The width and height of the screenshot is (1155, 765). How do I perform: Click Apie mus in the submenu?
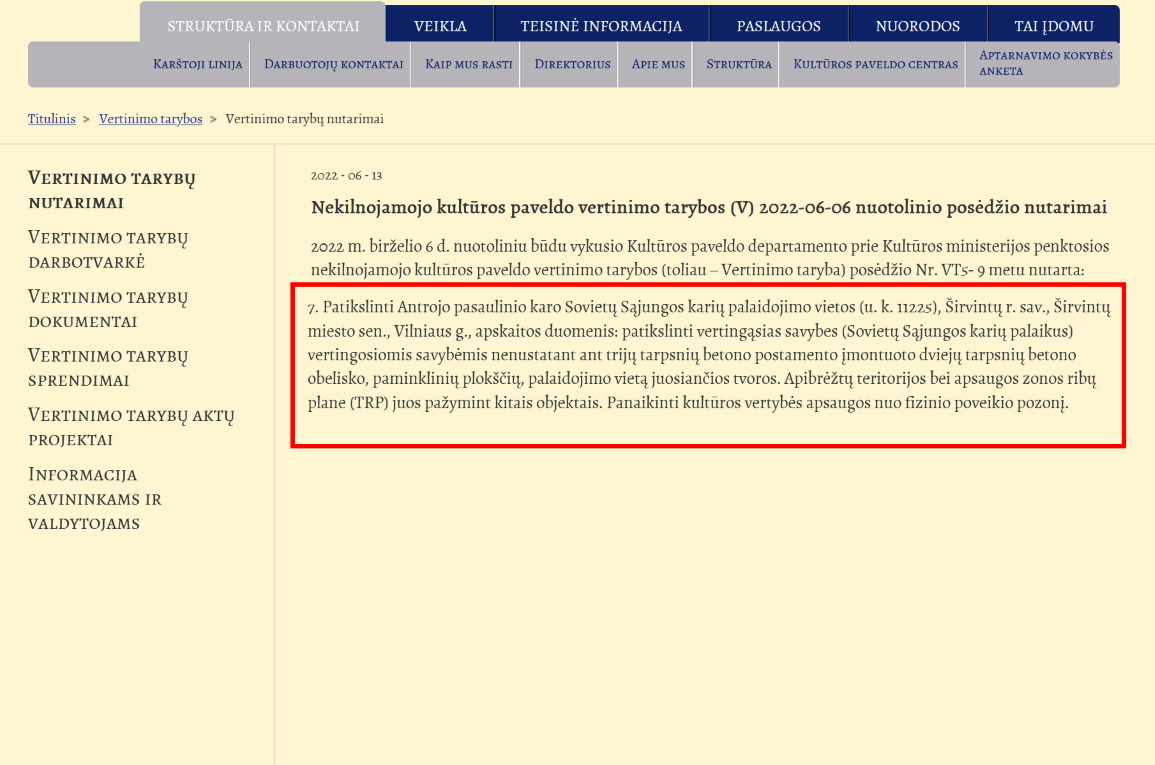pyautogui.click(x=658, y=64)
